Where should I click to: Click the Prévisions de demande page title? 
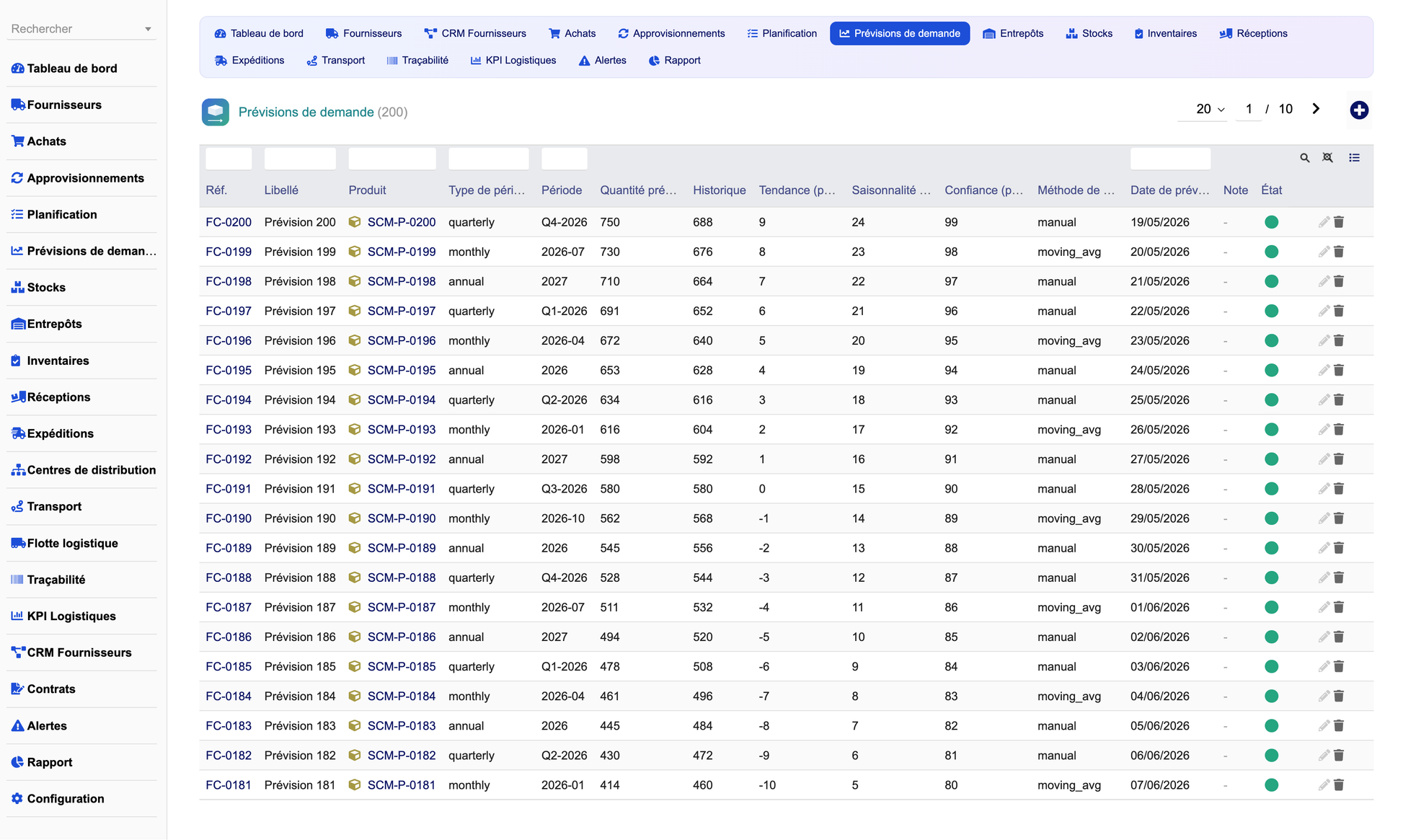[306, 112]
